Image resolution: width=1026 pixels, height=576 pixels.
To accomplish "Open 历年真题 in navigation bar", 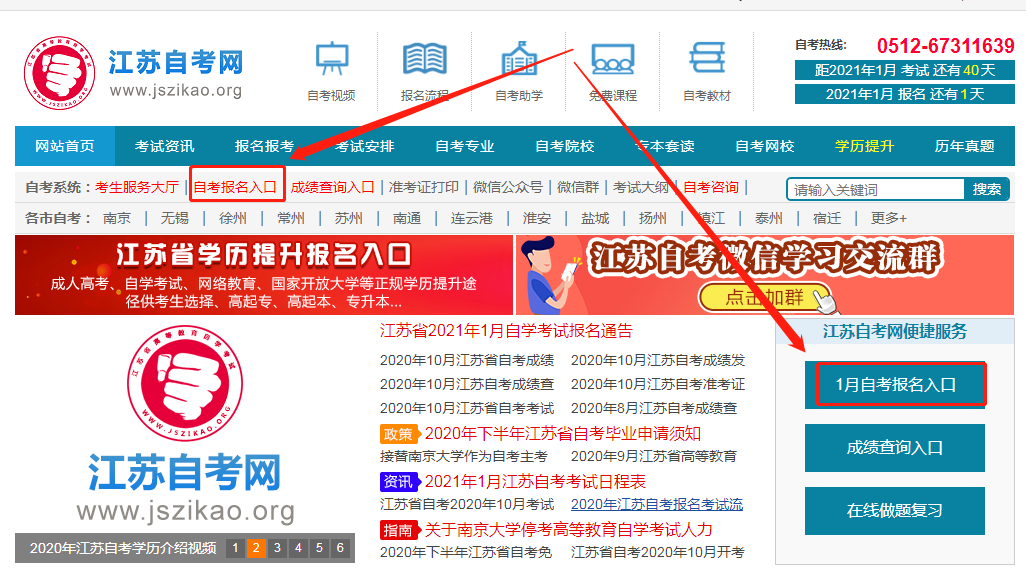I will (x=964, y=146).
